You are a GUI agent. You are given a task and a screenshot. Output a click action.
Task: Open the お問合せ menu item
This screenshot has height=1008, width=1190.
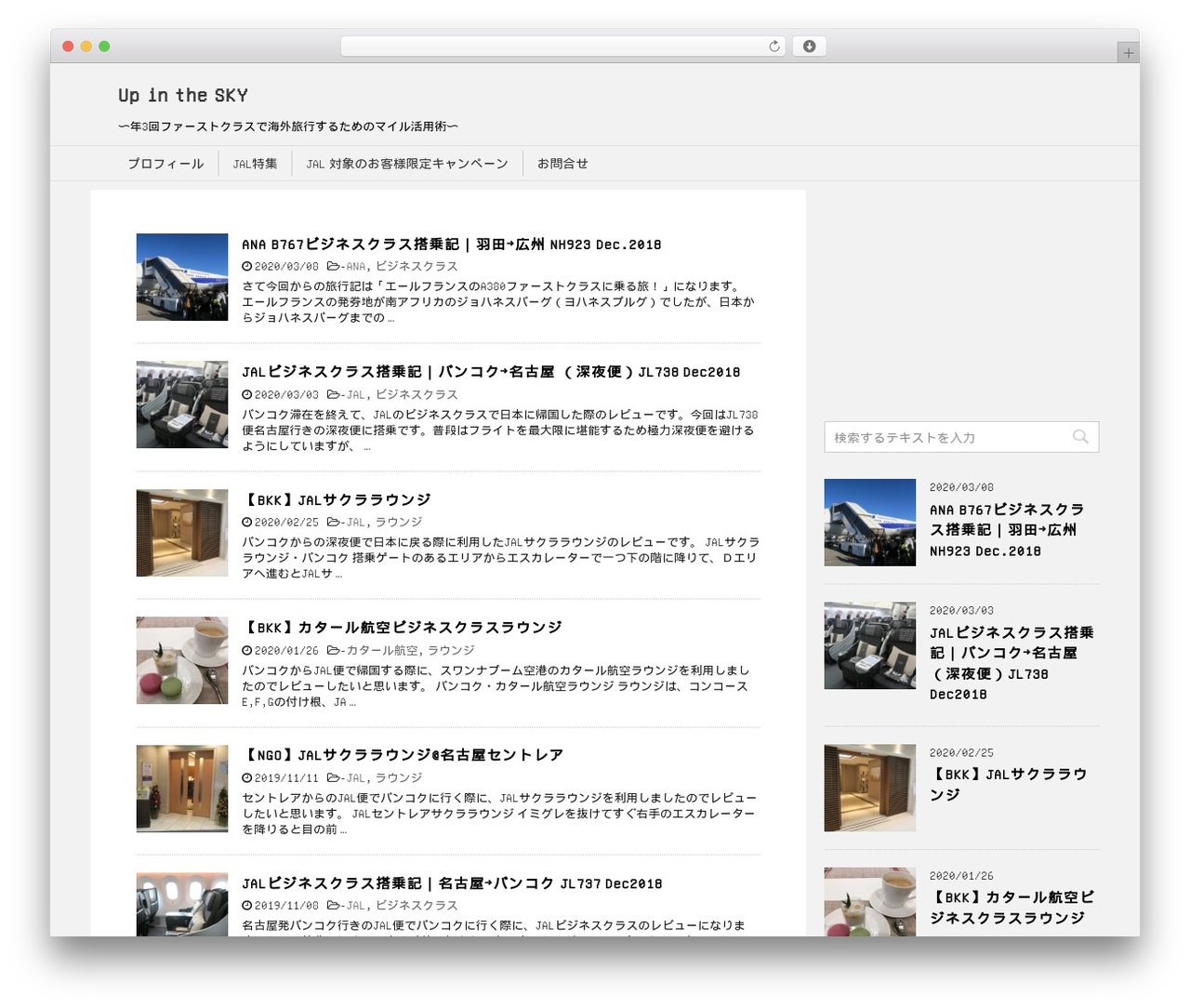[562, 164]
